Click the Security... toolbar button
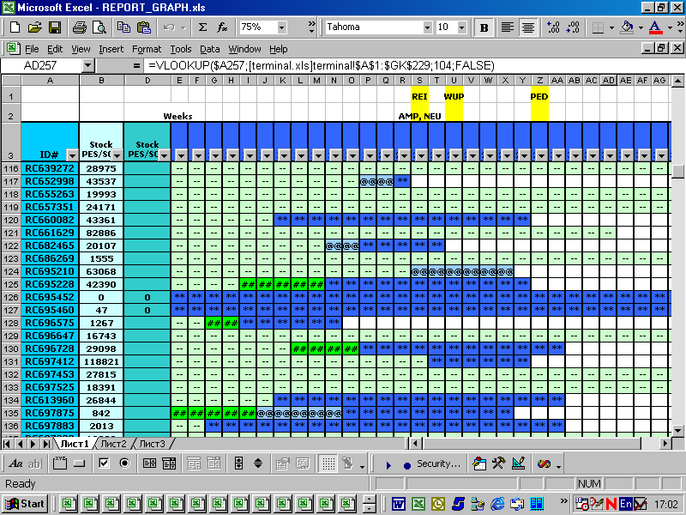 (x=438, y=464)
